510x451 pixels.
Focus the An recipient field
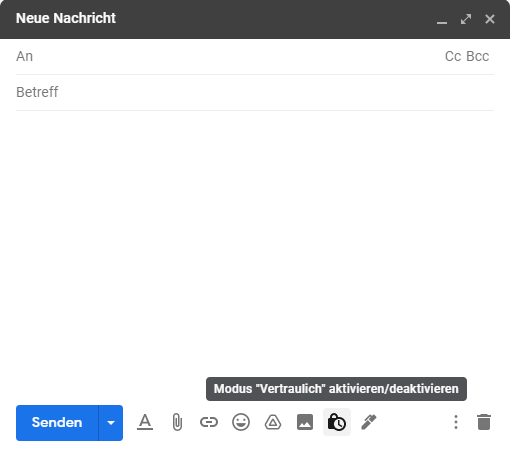(x=230, y=56)
